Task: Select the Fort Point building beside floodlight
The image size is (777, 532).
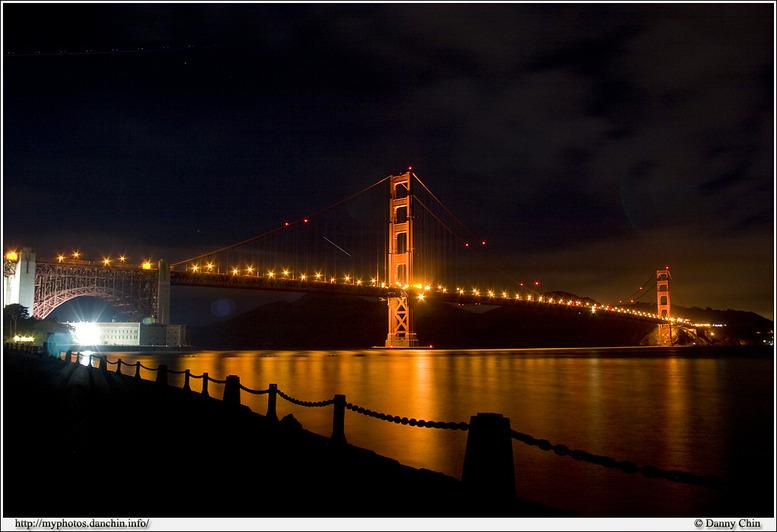Action: tap(120, 334)
